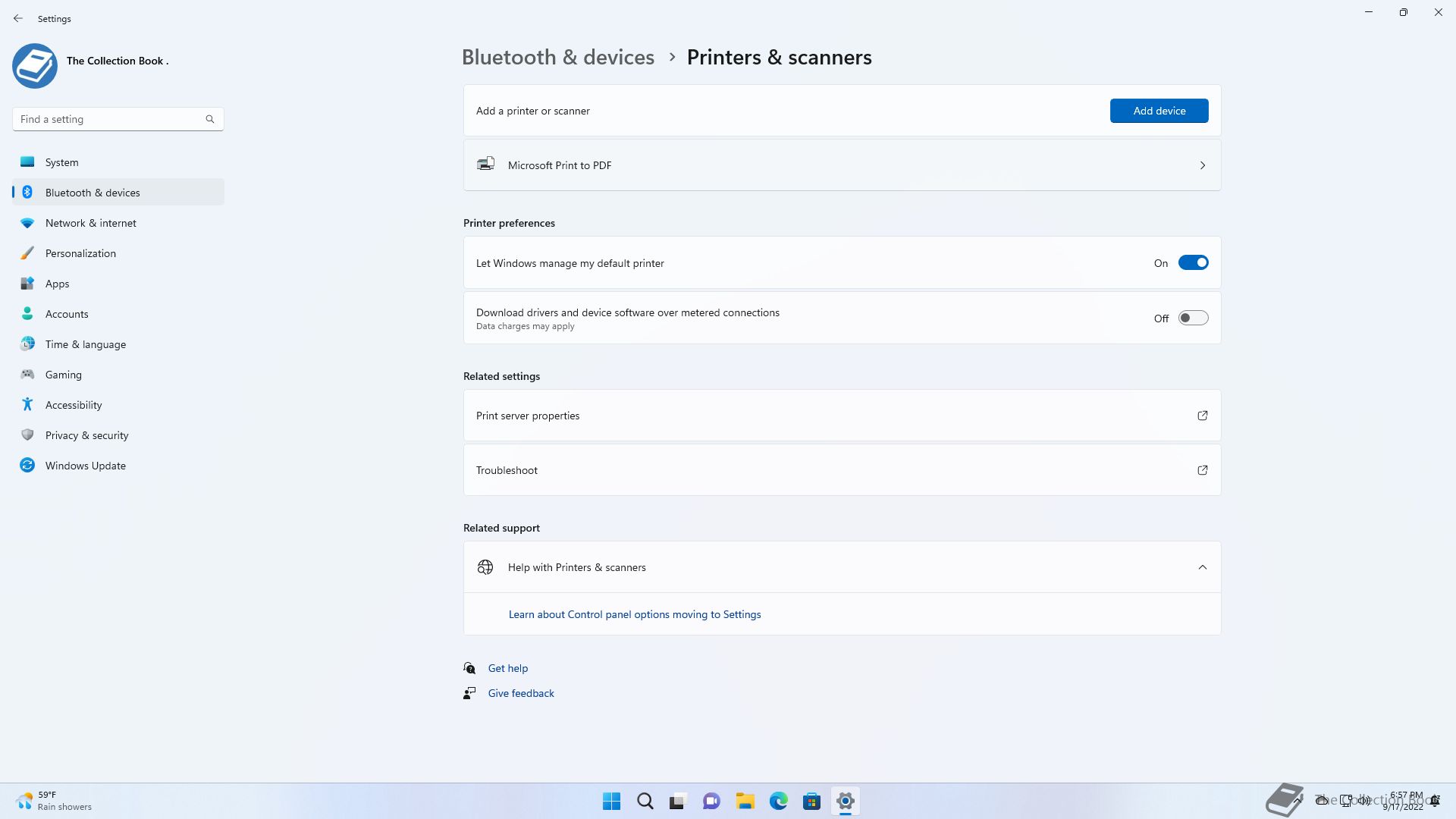The image size is (1456, 819).
Task: Open the Chat app on taskbar
Action: pos(711,801)
